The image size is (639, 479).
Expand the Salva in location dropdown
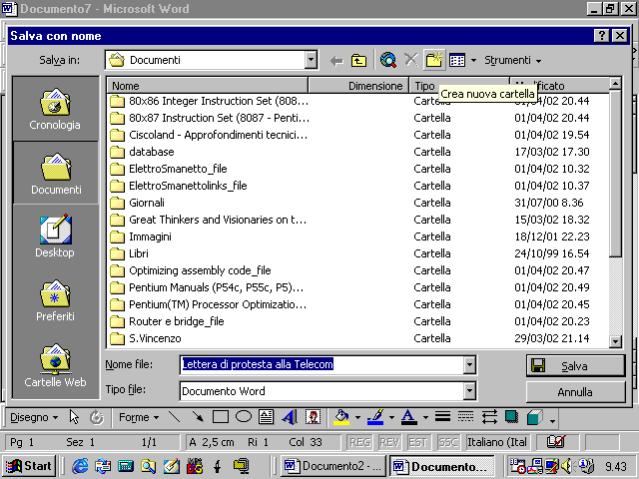311,60
